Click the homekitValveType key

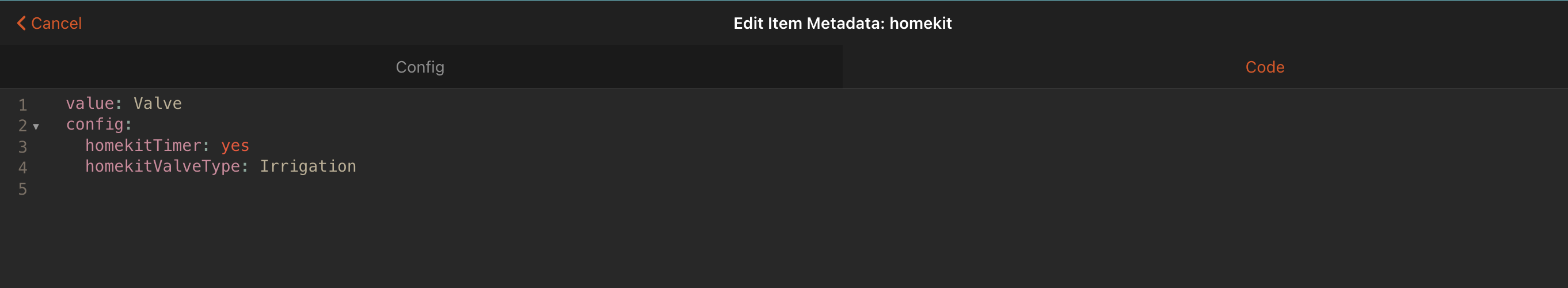[162, 166]
